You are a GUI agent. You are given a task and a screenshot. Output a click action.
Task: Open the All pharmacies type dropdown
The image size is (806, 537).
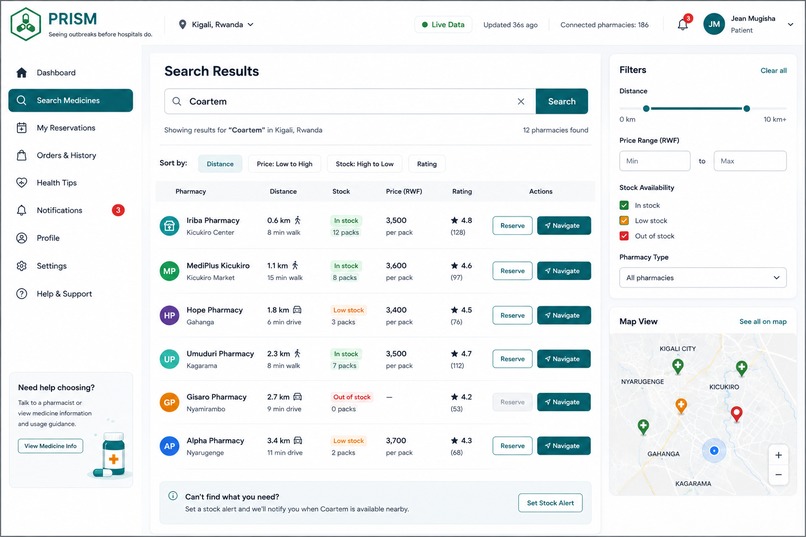(x=703, y=277)
